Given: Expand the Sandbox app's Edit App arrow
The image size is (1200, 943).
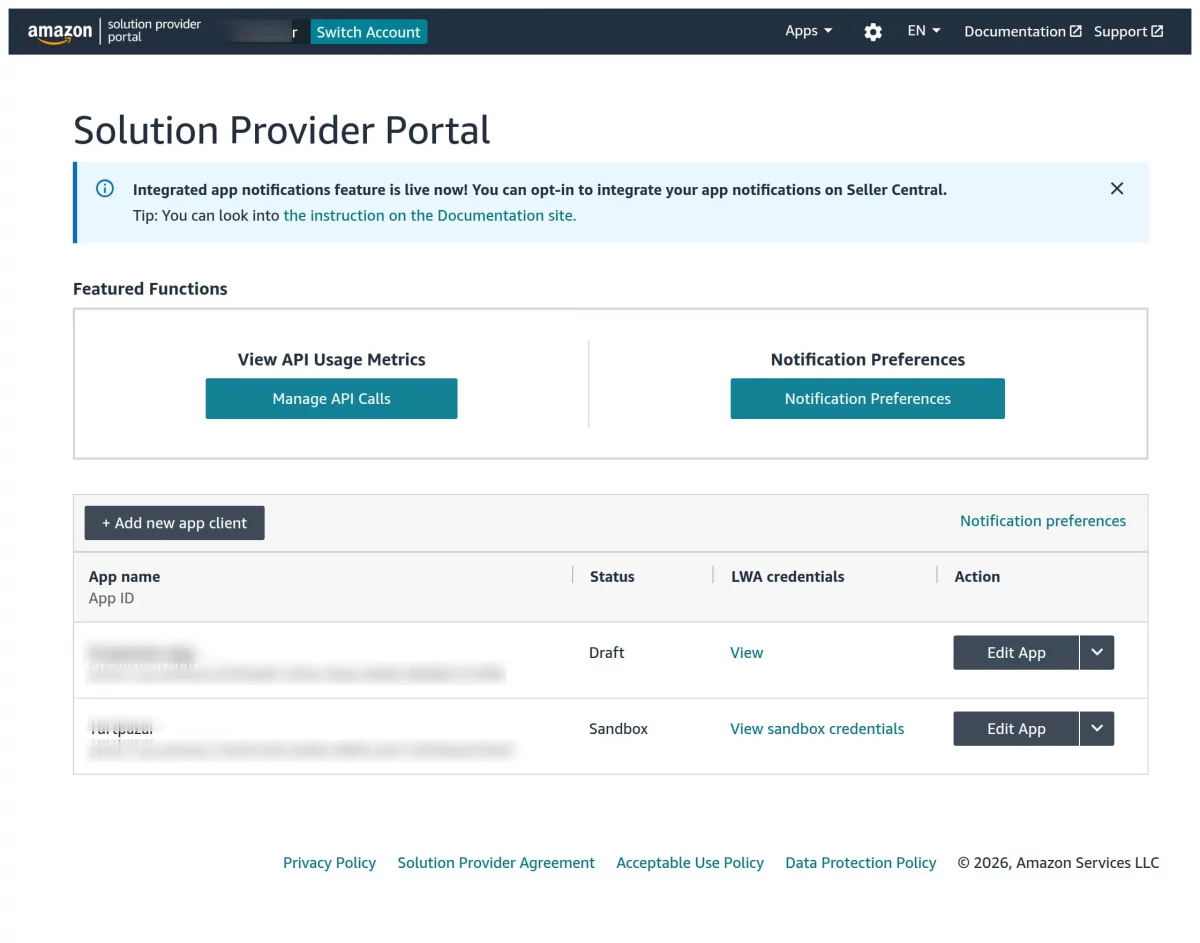Looking at the screenshot, I should tap(1097, 728).
